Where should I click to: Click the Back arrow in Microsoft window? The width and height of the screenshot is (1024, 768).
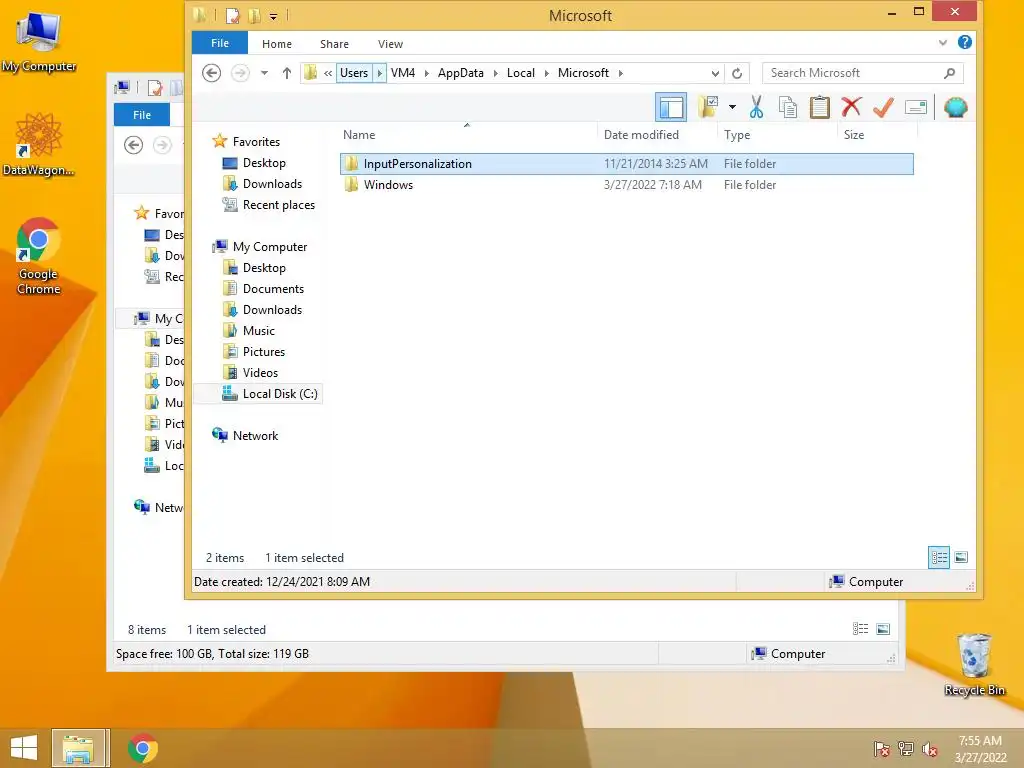pos(211,72)
